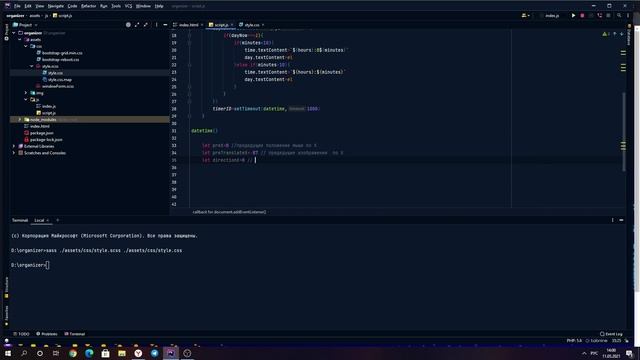
Task: Select package-lock.json file in tree
Action: point(46,140)
